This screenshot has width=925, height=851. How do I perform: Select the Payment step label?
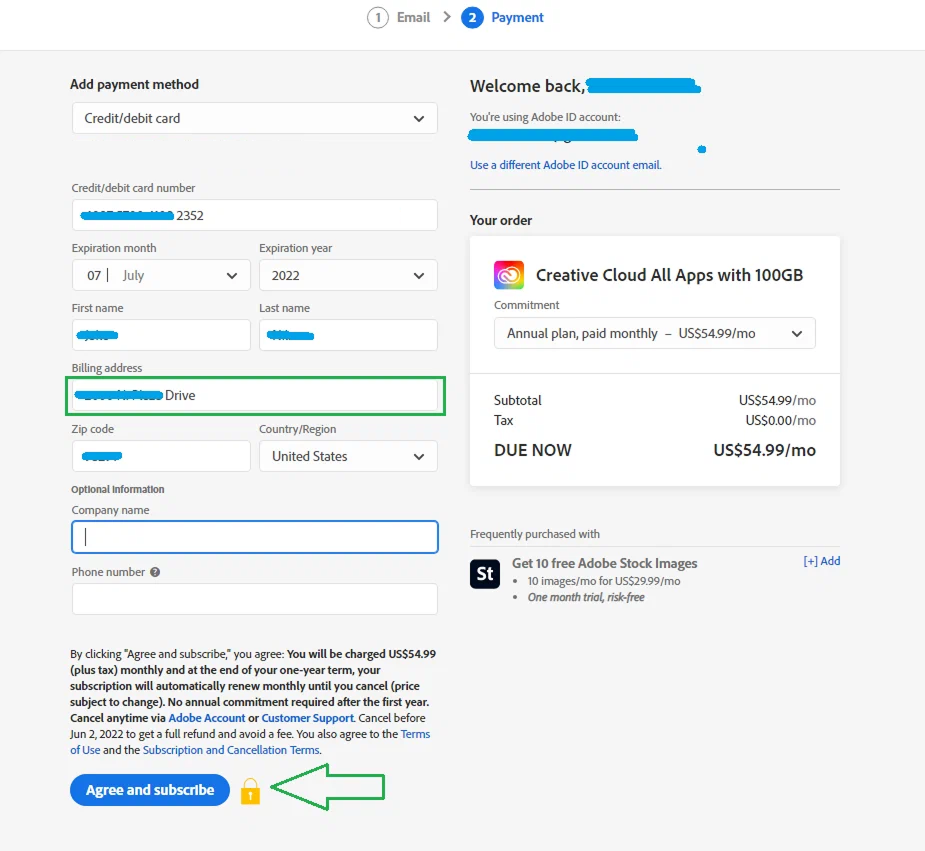pos(517,18)
